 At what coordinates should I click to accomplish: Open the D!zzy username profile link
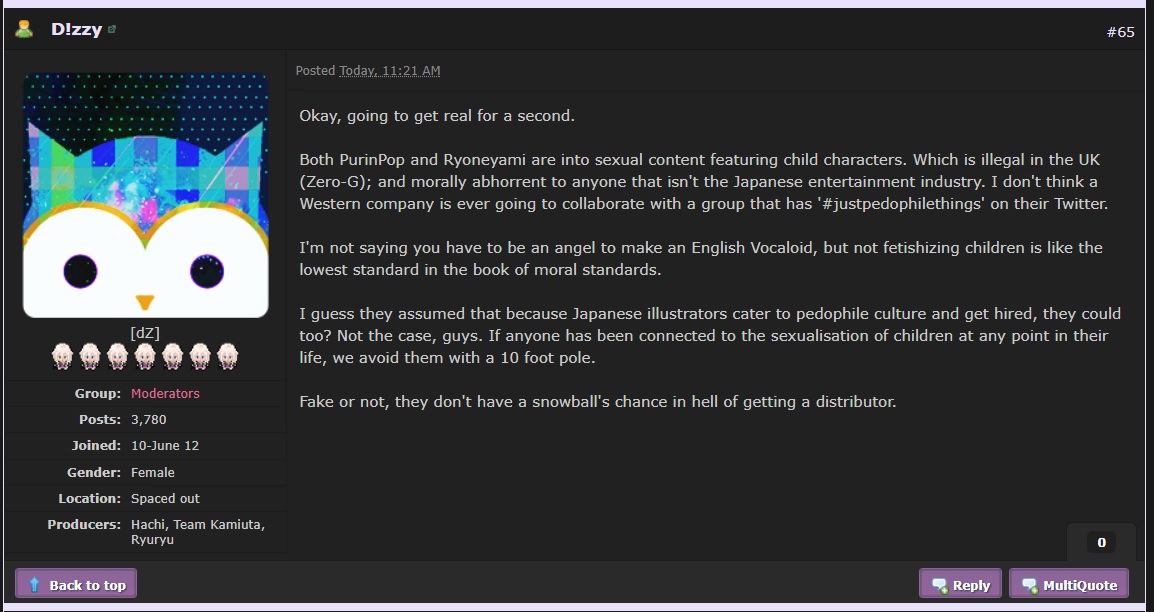[77, 29]
